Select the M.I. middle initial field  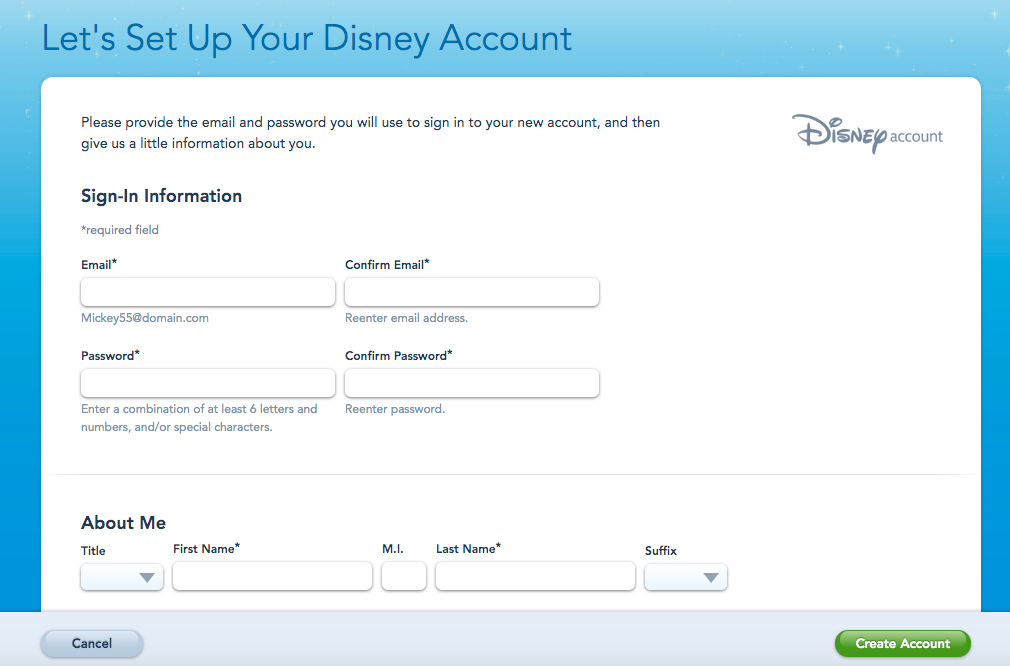[404, 576]
